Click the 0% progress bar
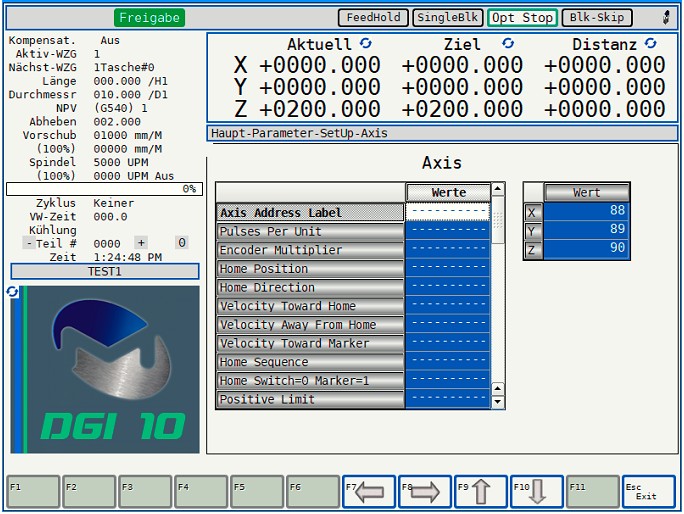Image resolution: width=684 pixels, height=514 pixels. pyautogui.click(x=104, y=189)
